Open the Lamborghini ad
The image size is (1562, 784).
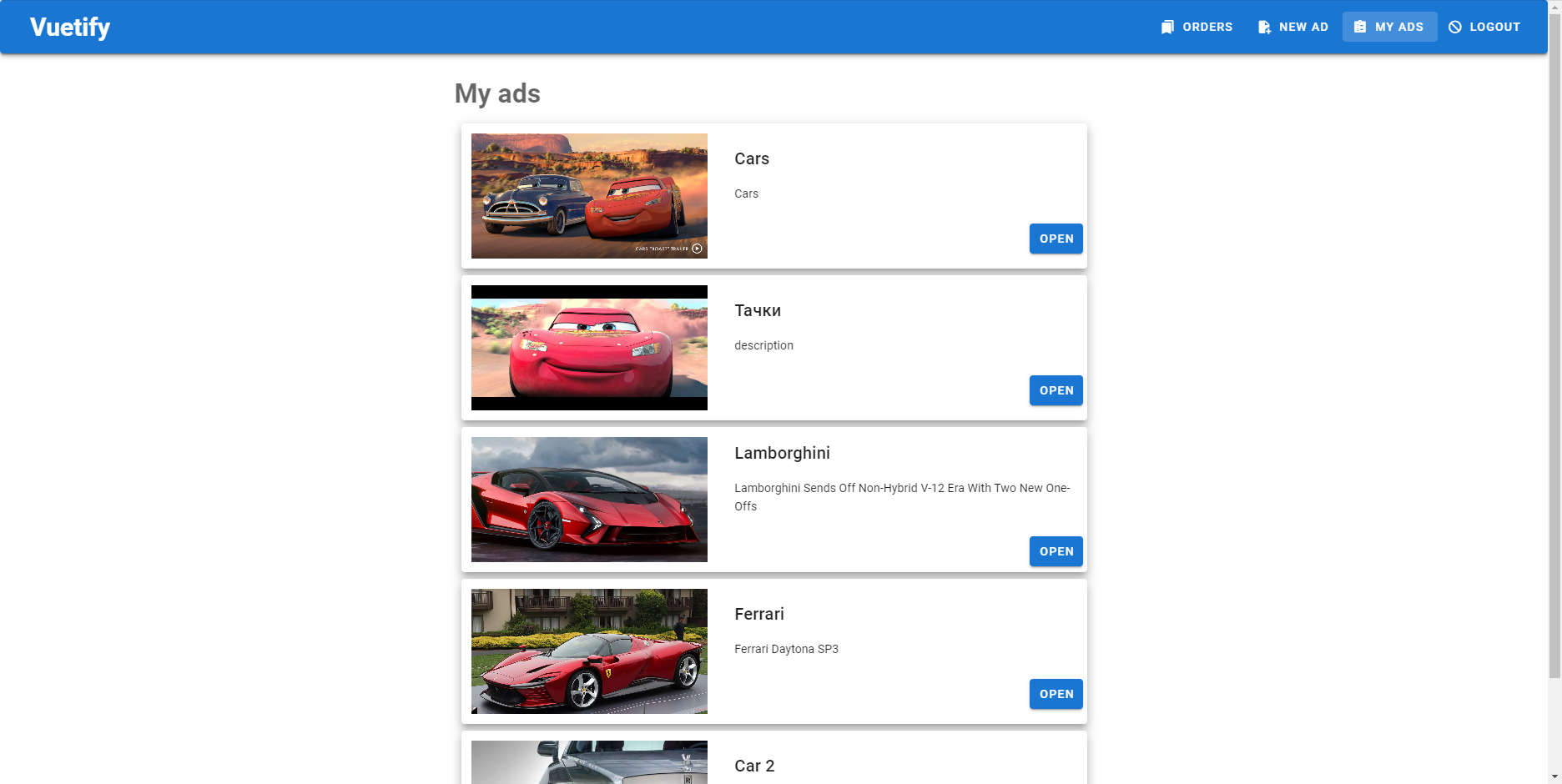[1056, 551]
